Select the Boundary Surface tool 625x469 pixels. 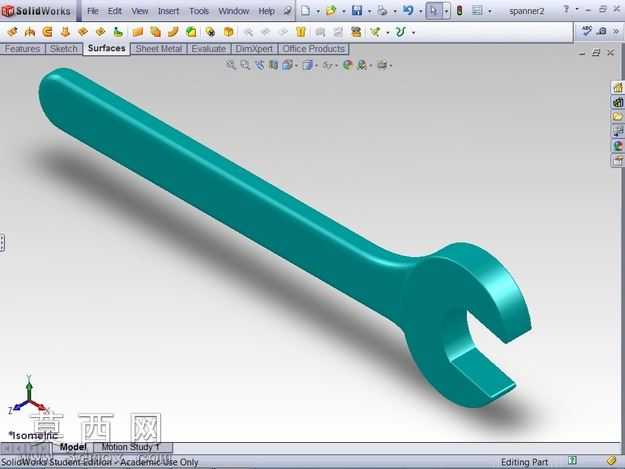pyautogui.click(x=83, y=31)
